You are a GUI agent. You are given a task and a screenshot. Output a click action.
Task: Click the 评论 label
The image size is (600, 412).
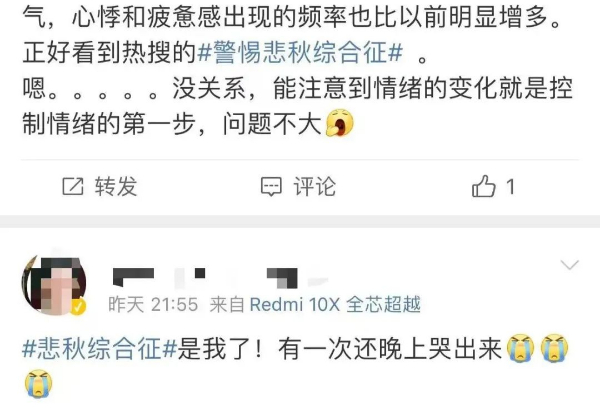pos(315,187)
